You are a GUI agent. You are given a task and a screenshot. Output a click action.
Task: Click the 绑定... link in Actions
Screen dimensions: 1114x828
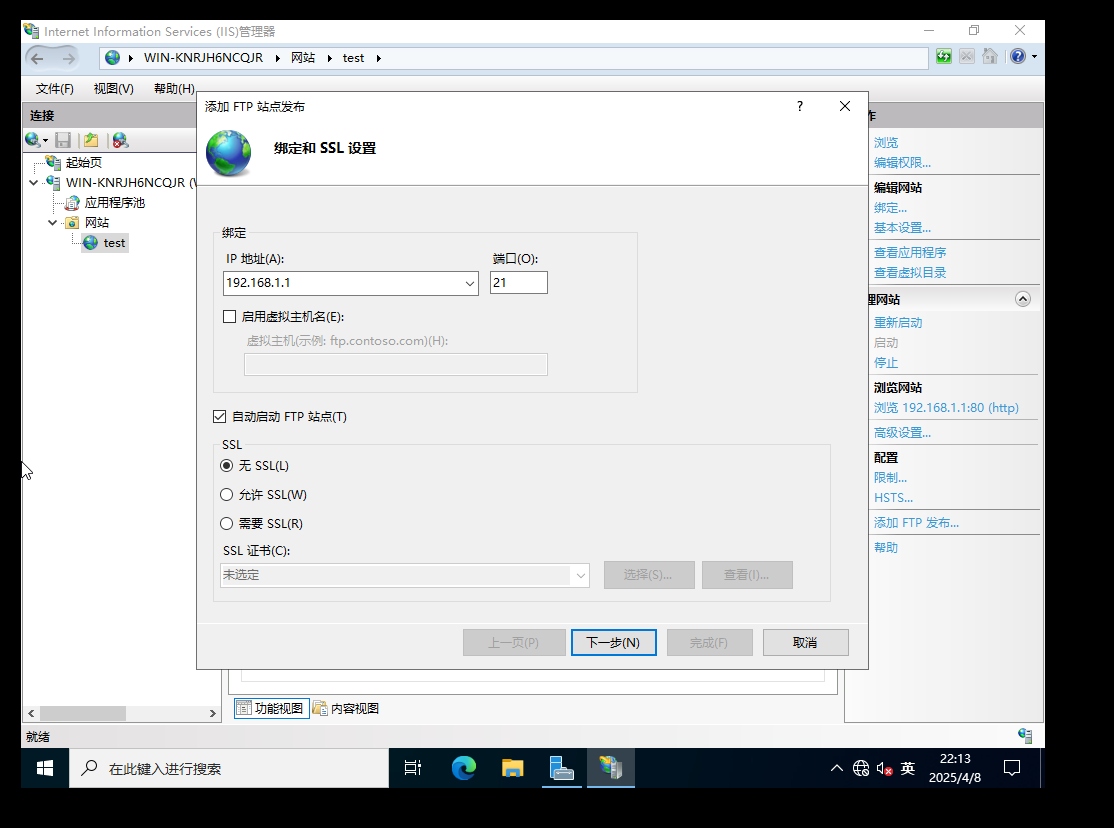(x=890, y=208)
